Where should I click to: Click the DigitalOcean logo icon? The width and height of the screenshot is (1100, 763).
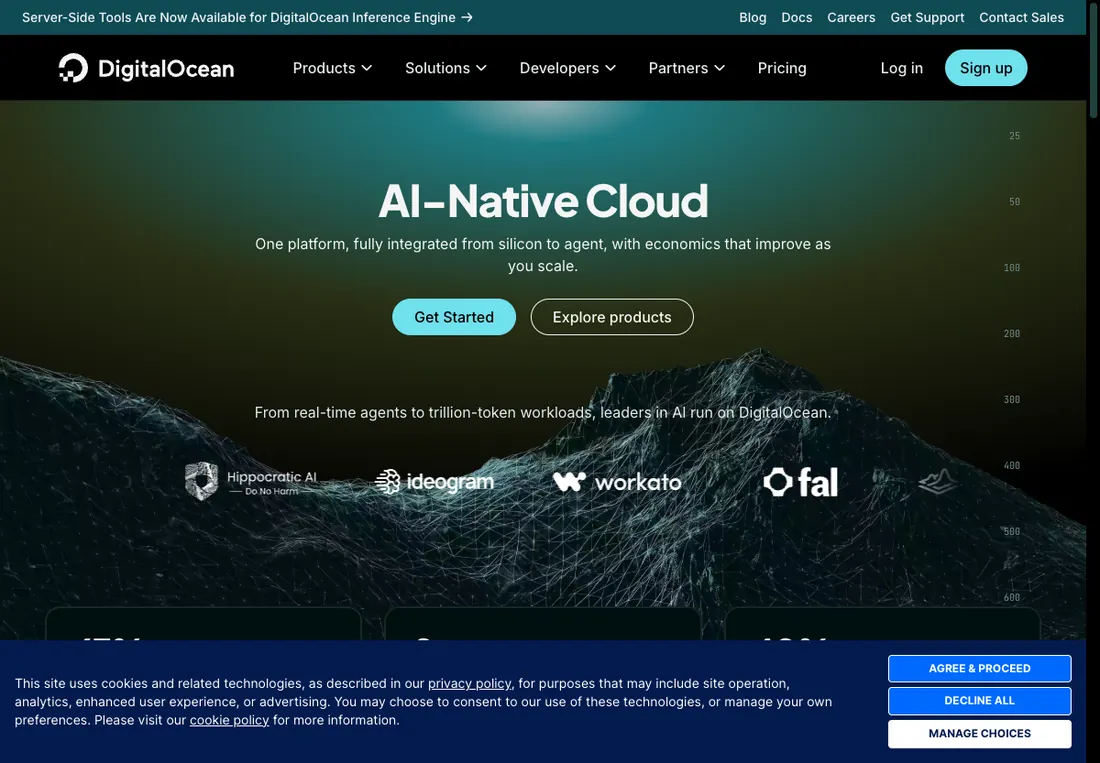(x=73, y=68)
